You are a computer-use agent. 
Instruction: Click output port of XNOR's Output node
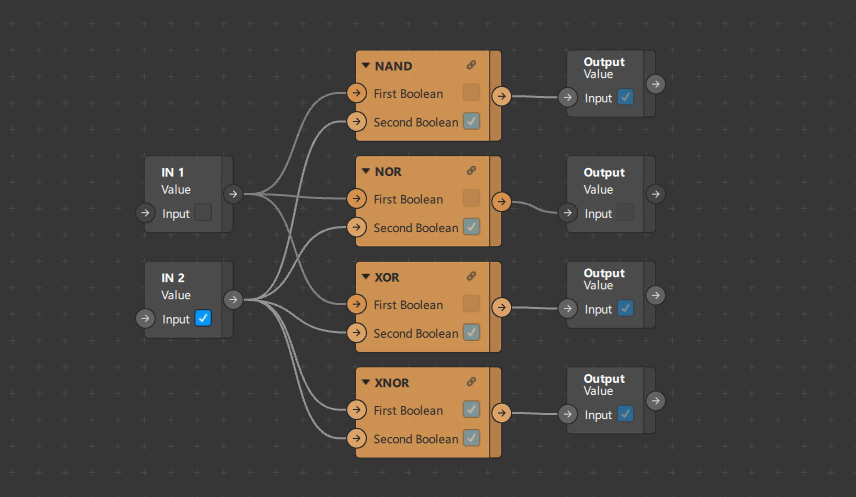(656, 401)
